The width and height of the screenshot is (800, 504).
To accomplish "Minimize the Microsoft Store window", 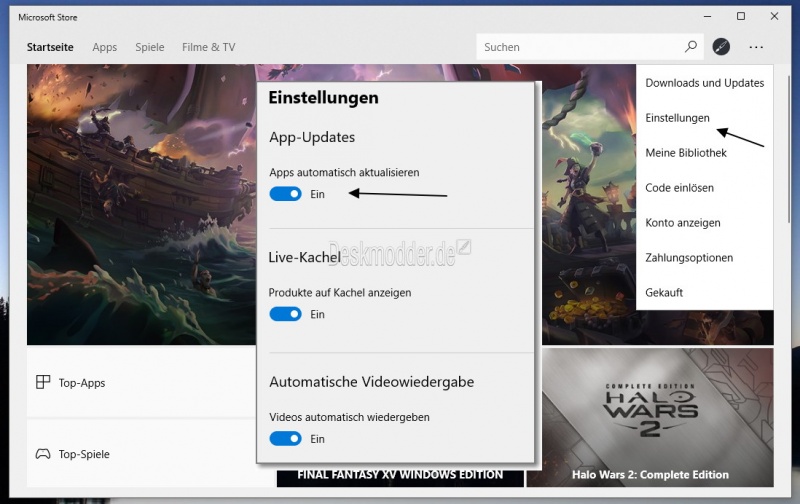I will [x=707, y=16].
